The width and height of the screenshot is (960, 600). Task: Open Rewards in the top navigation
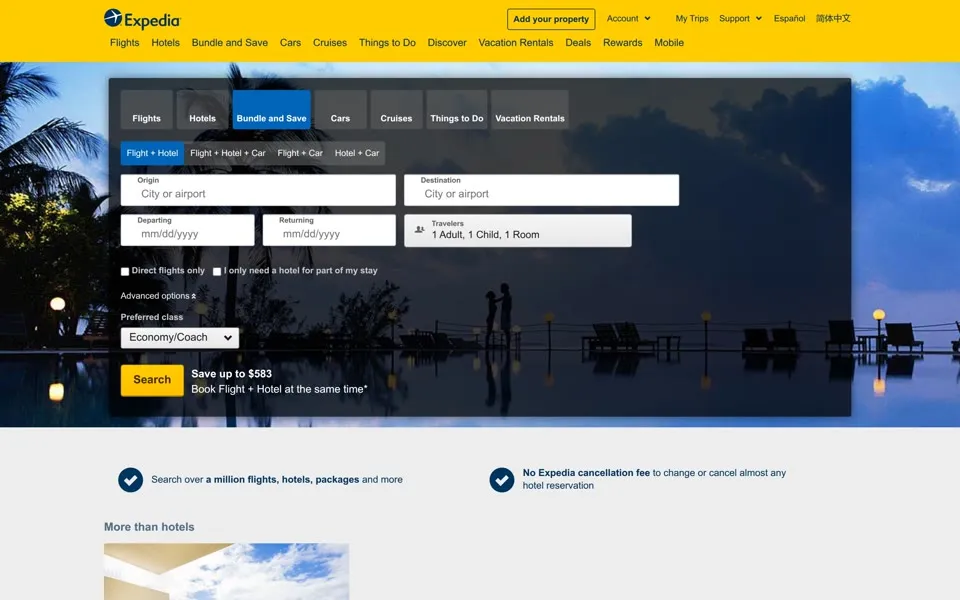pos(623,43)
